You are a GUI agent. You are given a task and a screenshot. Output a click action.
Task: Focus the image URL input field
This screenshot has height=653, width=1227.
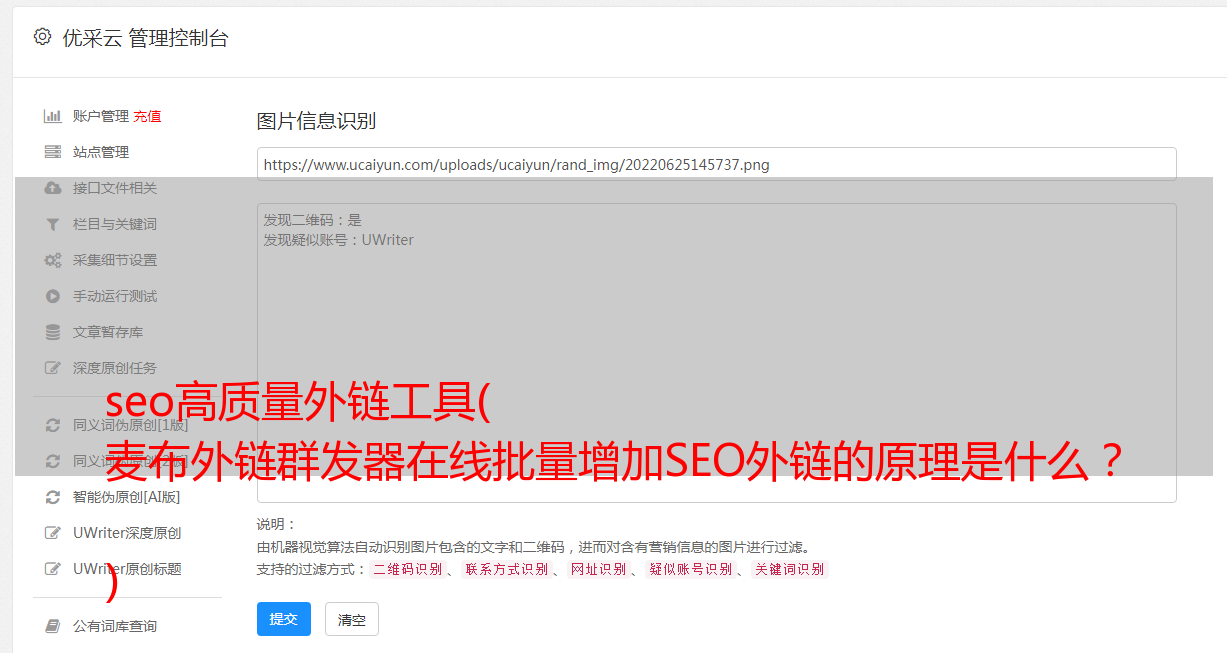pyautogui.click(x=716, y=164)
